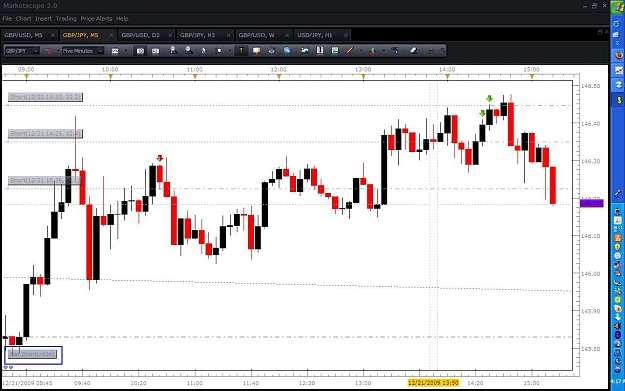Click the highlighted camera-like toolbar icon
625x391 pixels.
tap(140, 51)
